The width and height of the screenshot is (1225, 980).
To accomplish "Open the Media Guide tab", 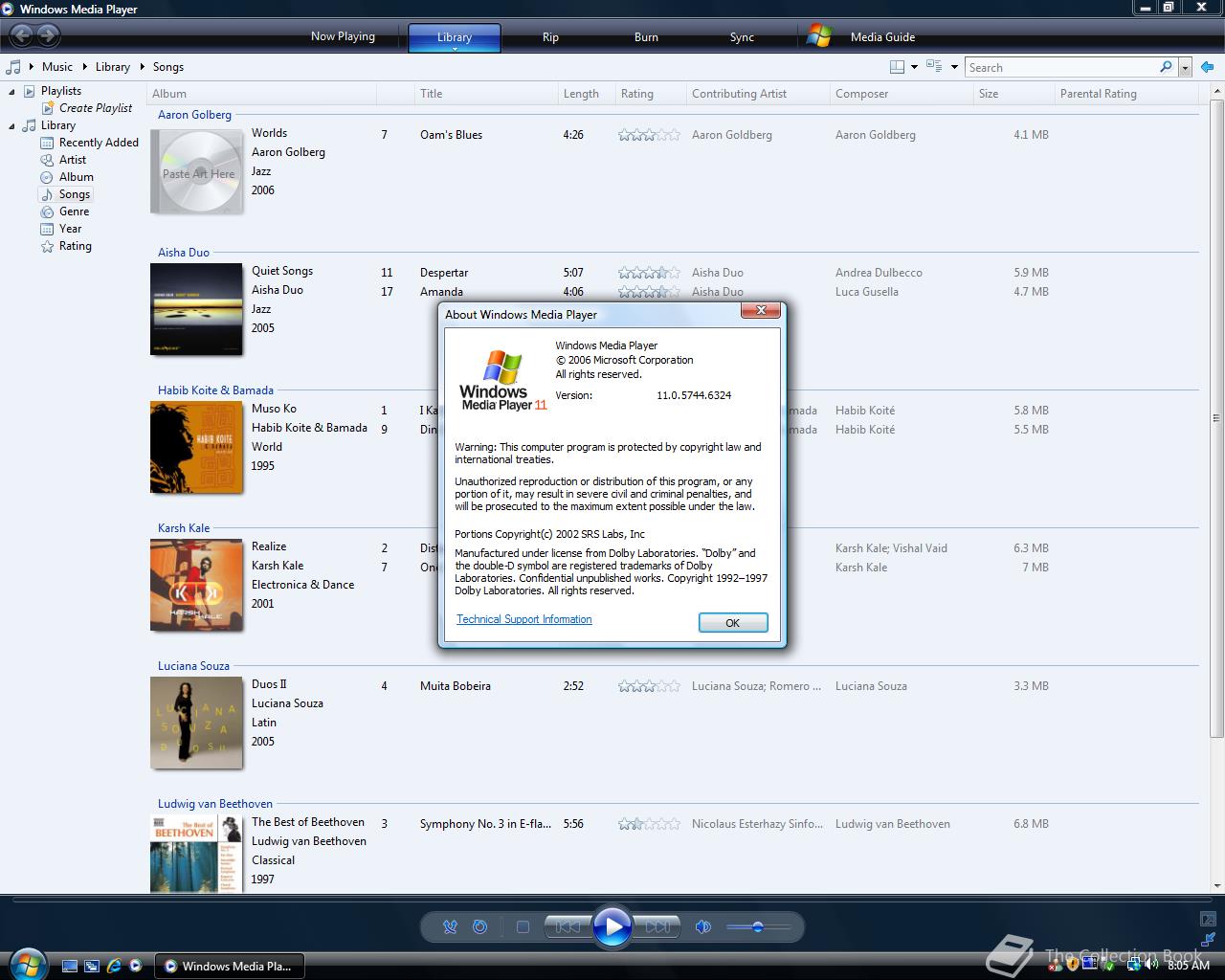I will tap(882, 37).
